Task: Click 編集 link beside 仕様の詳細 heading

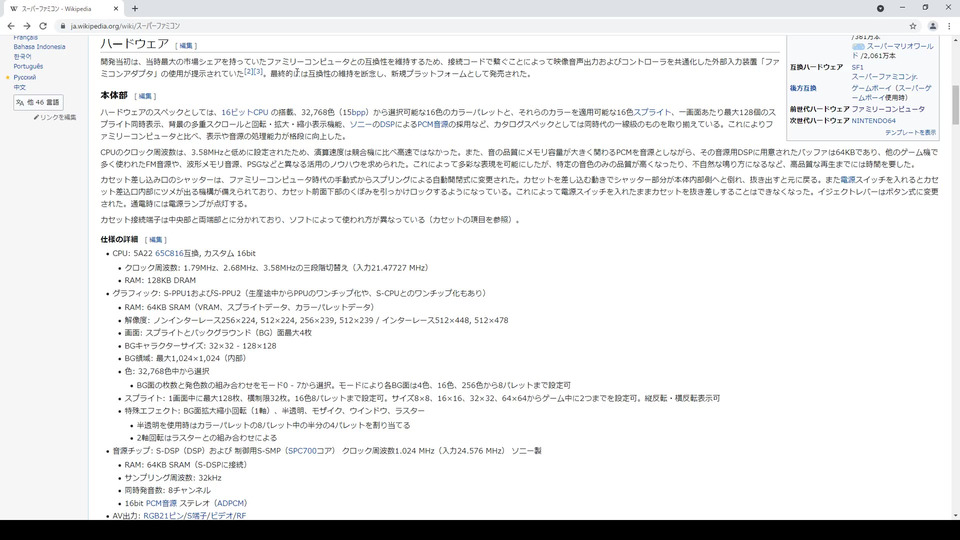Action: [x=156, y=240]
